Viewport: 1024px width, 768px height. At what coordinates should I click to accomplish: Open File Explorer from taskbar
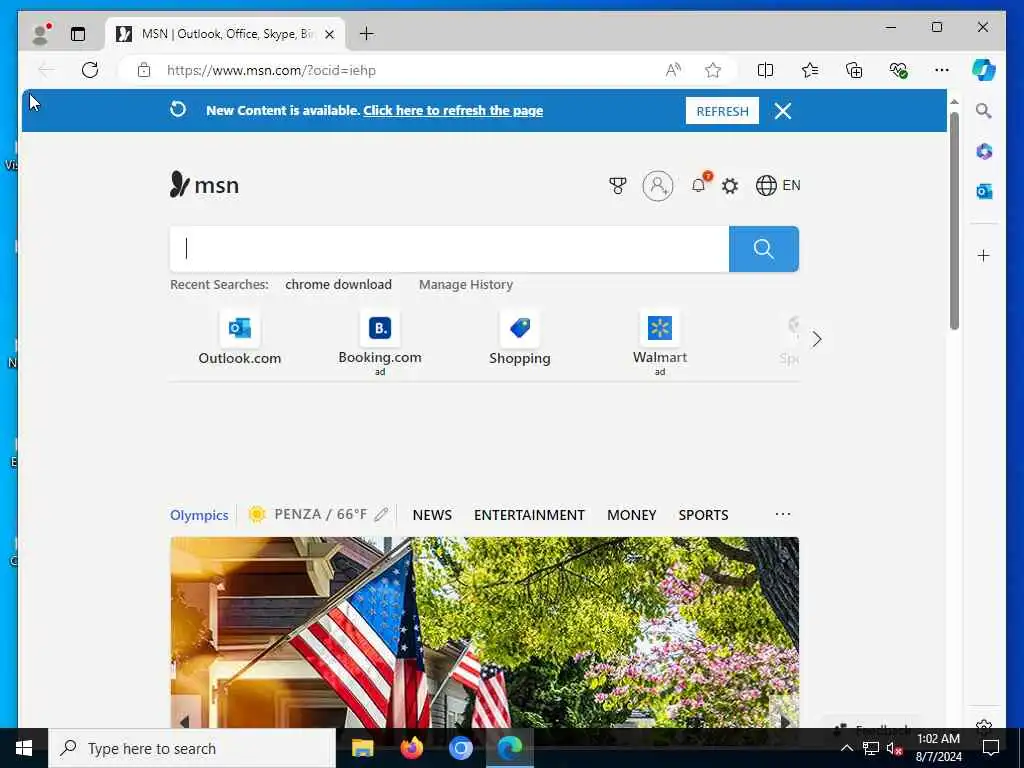click(362, 748)
